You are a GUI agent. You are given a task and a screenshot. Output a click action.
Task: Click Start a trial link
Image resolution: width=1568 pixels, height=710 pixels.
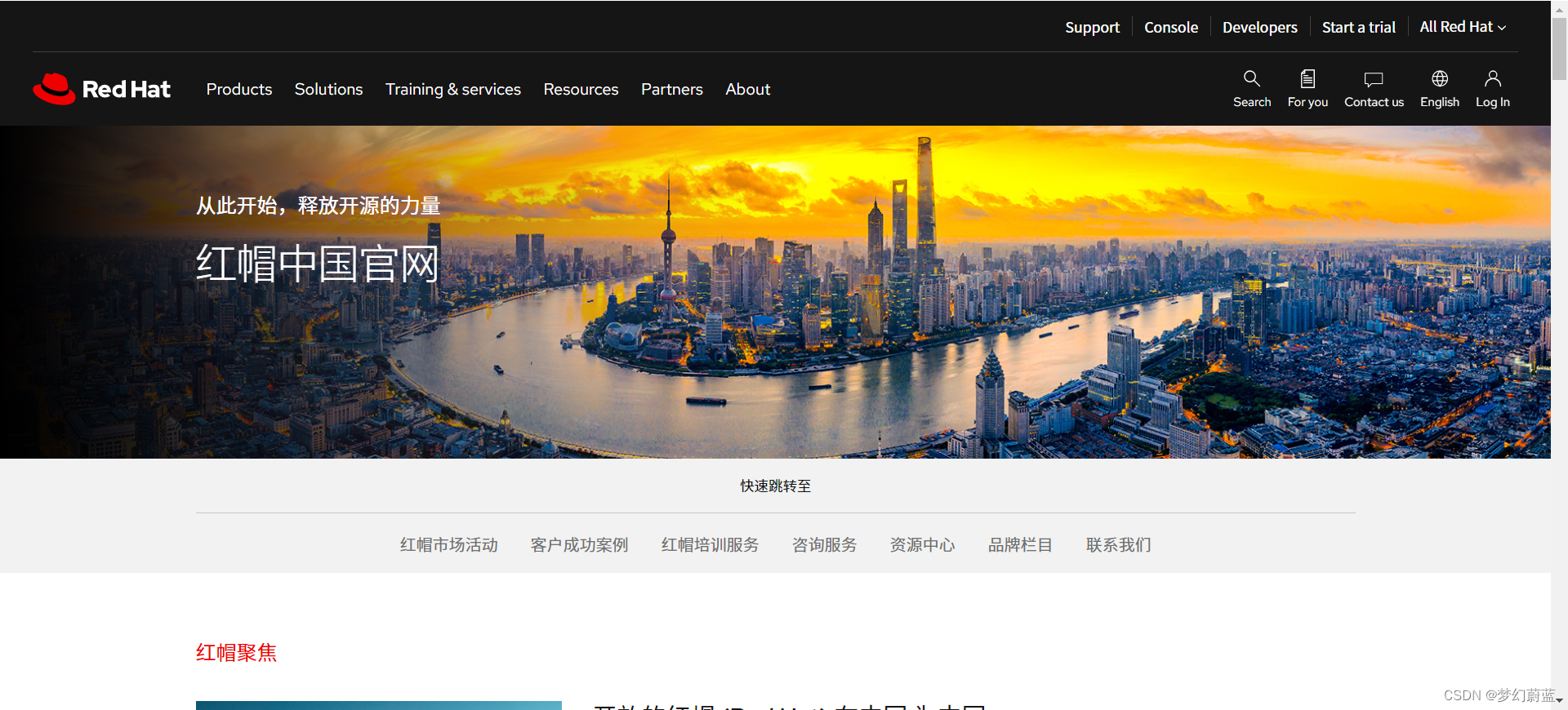tap(1359, 27)
